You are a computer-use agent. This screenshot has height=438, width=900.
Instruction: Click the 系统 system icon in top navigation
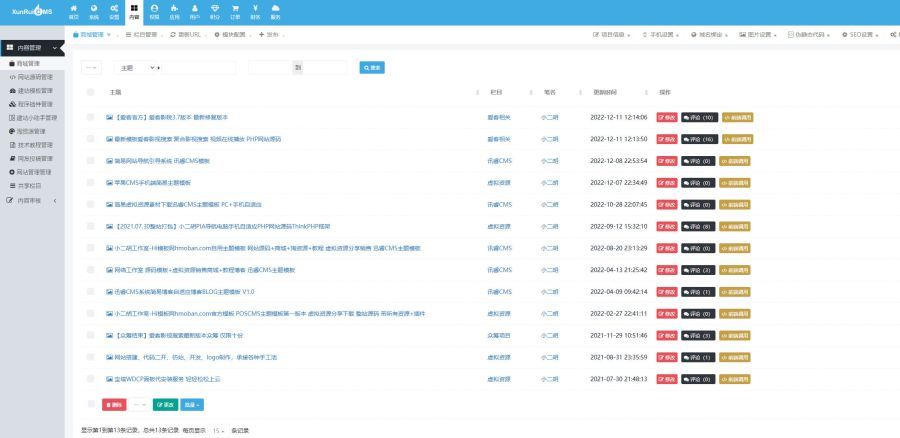tap(94, 11)
